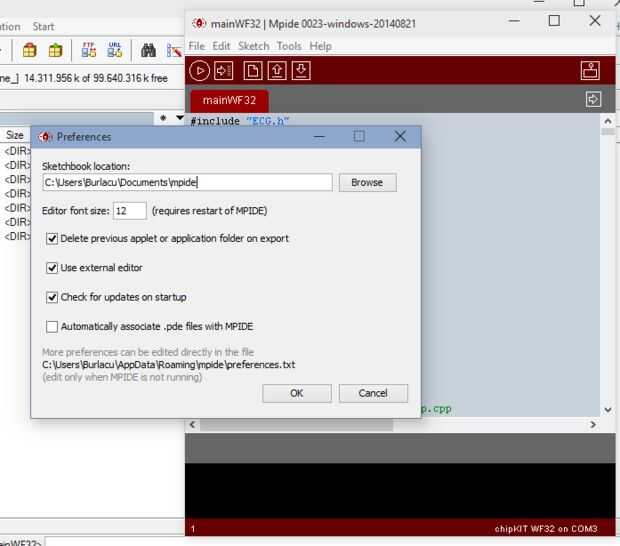Click the Upload arrow icon in Mpide toolbar
This screenshot has width=620, height=546.
(x=223, y=71)
